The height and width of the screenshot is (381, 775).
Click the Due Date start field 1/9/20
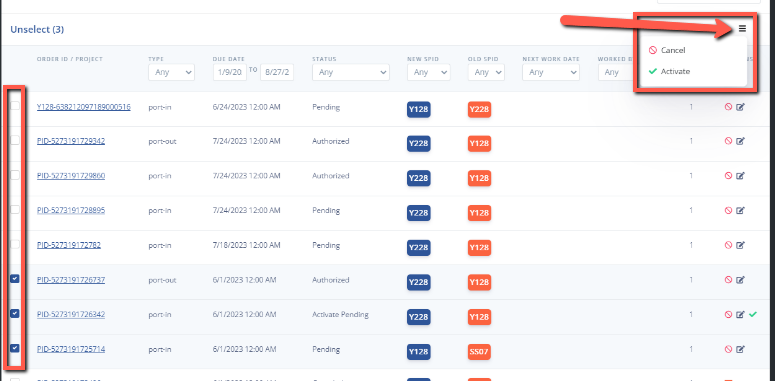coord(230,72)
